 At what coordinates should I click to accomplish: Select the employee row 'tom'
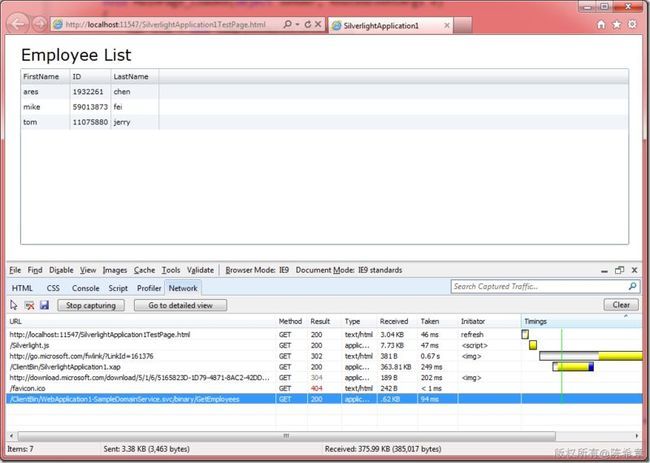click(x=324, y=122)
